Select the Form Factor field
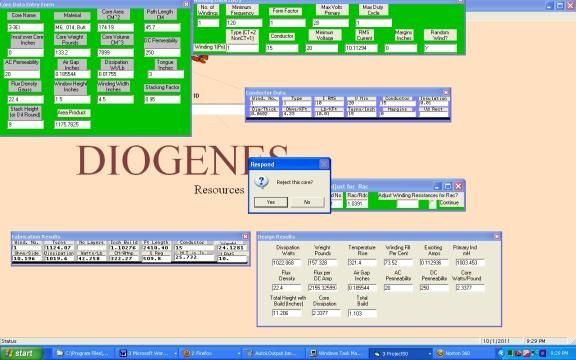Viewport: 576px width, 360px height. (x=287, y=23)
